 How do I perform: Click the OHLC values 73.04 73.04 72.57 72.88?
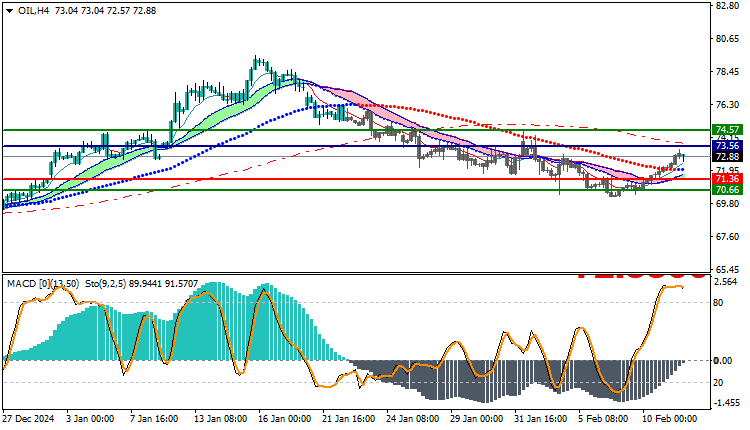(x=105, y=11)
